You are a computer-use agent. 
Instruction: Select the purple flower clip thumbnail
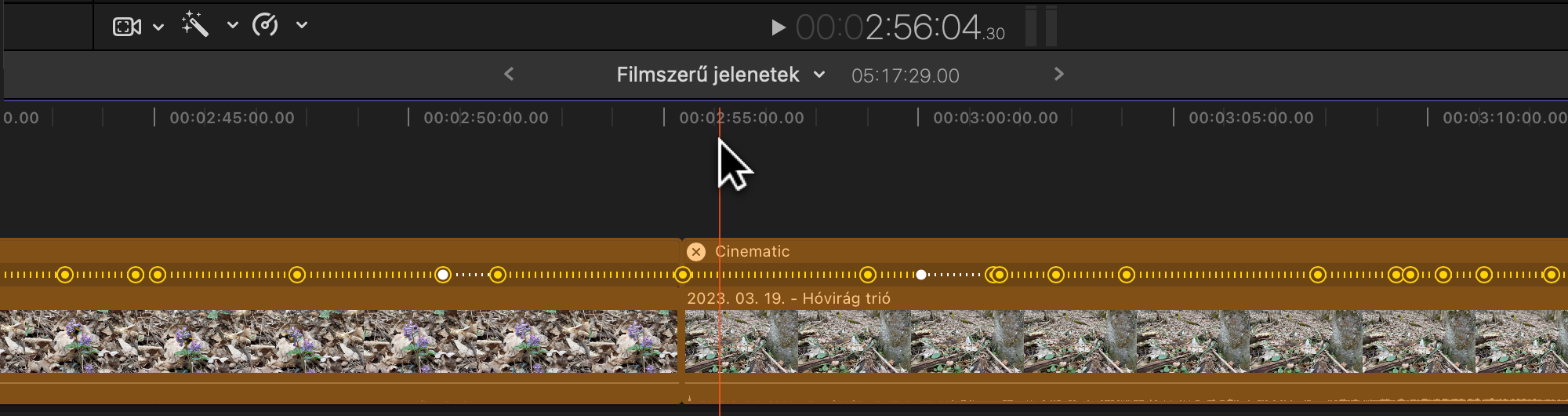coord(337,341)
